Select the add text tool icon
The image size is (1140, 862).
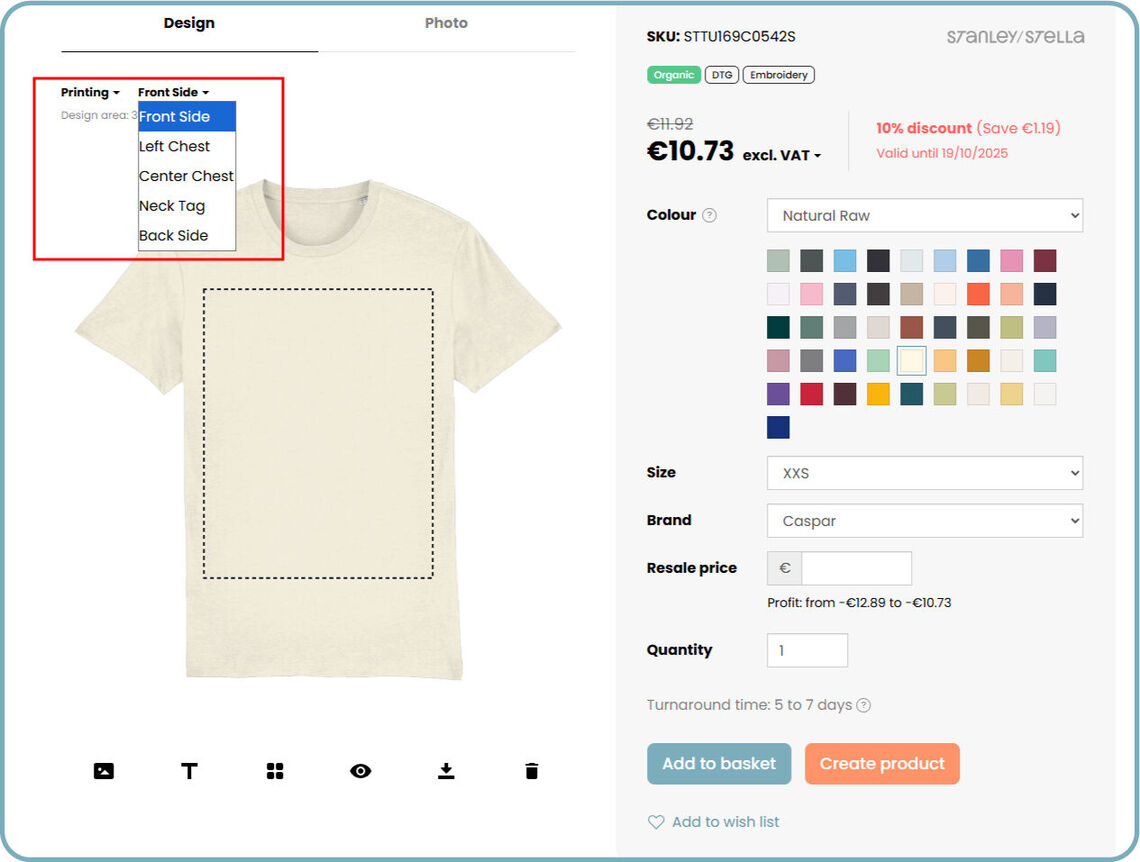(189, 771)
